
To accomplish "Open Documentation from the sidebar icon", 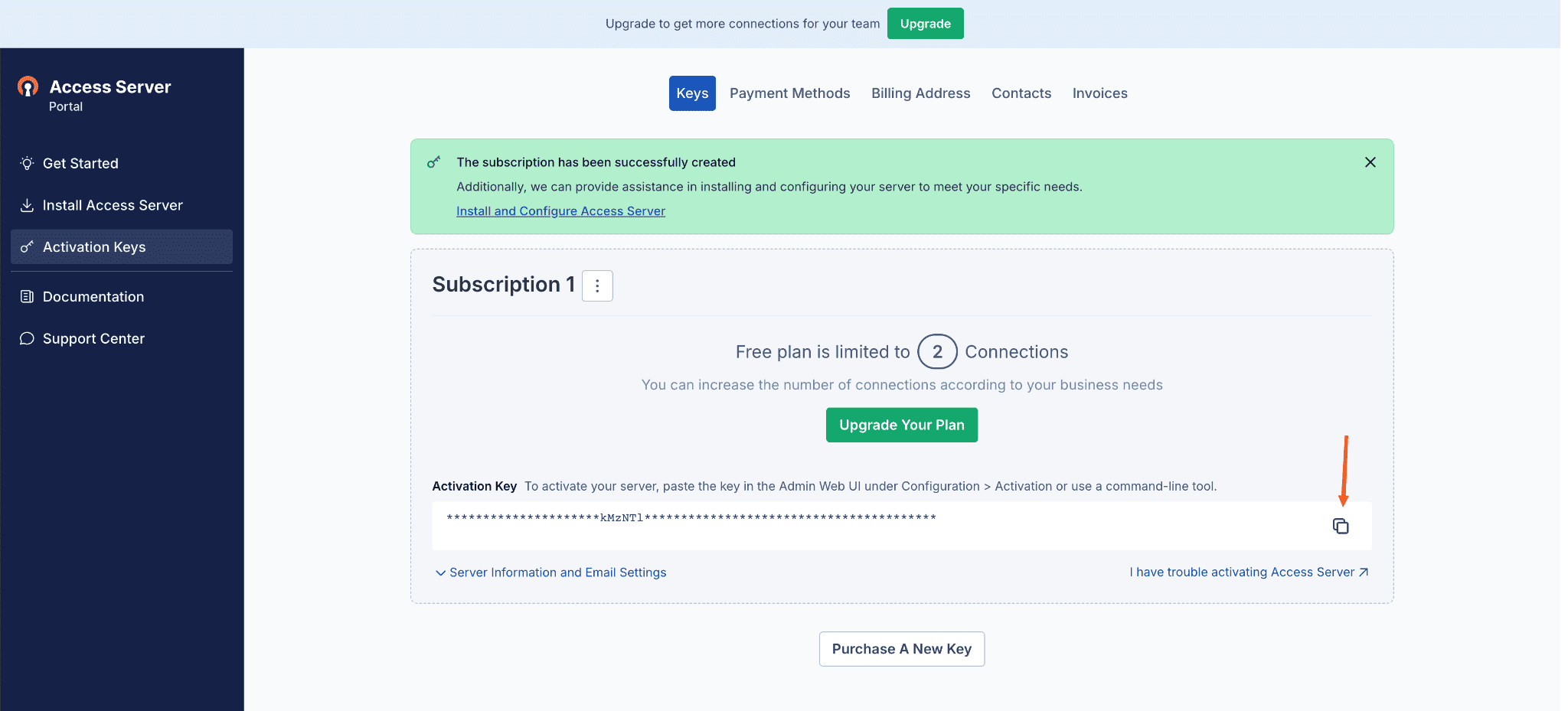I will 27,296.
